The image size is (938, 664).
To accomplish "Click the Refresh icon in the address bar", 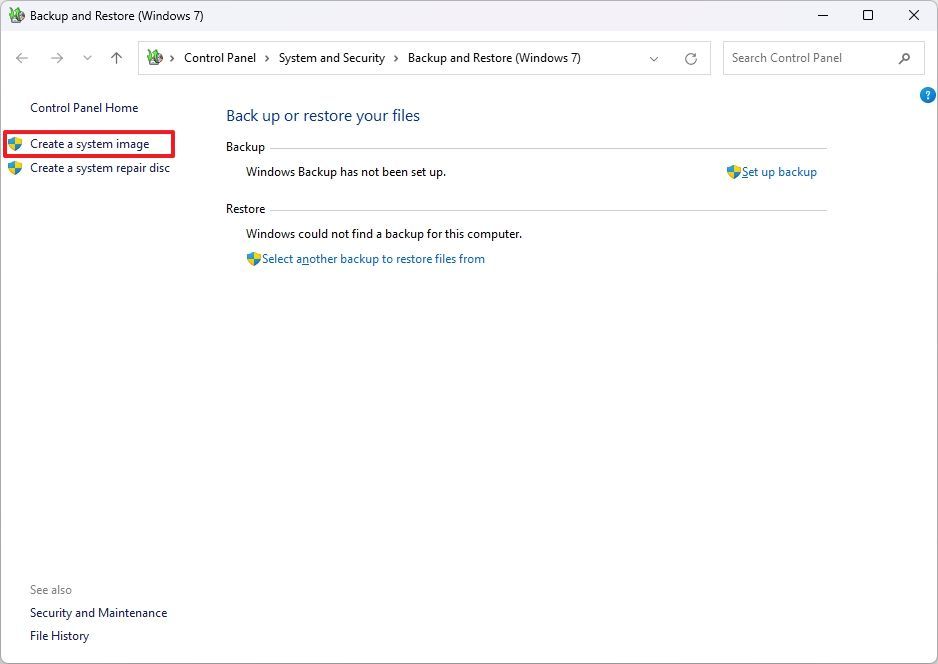I will (x=690, y=58).
